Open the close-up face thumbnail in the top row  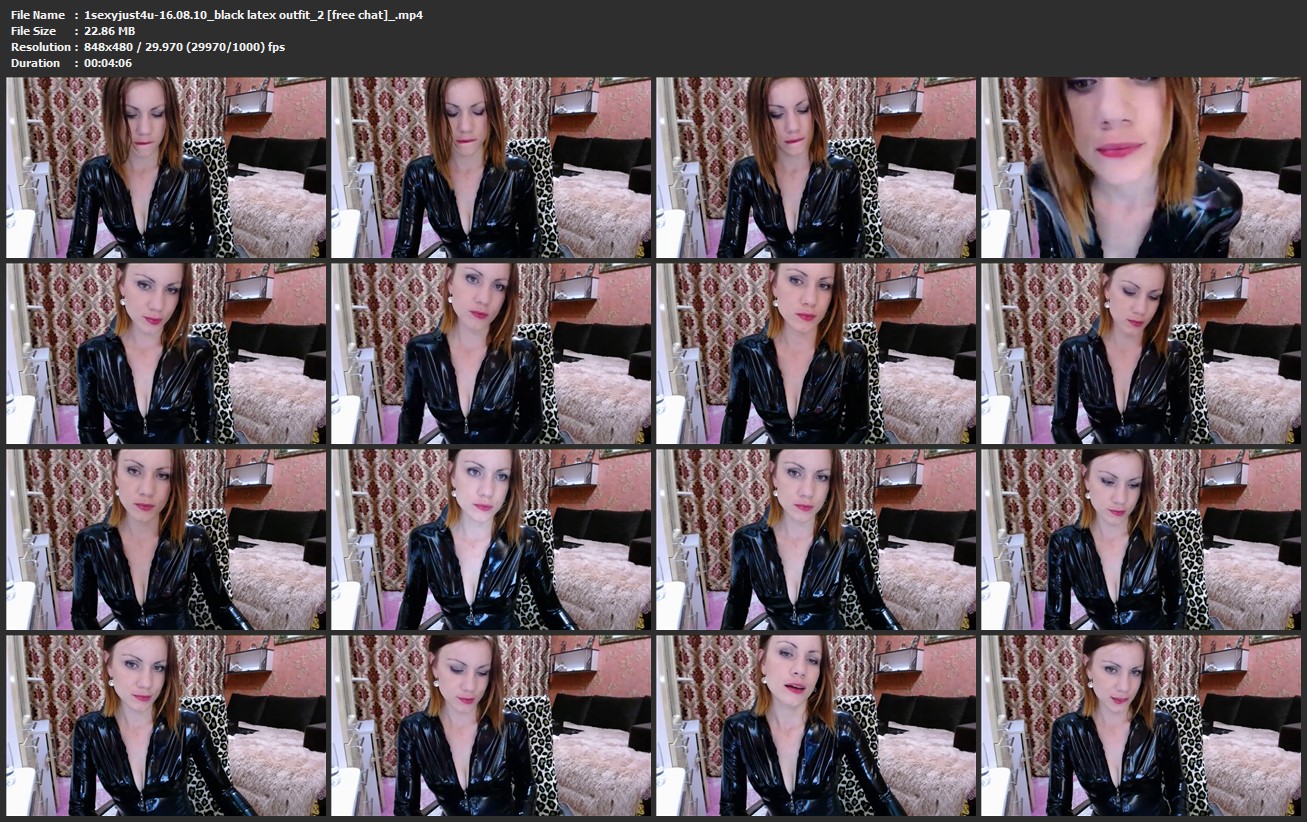pos(1141,168)
